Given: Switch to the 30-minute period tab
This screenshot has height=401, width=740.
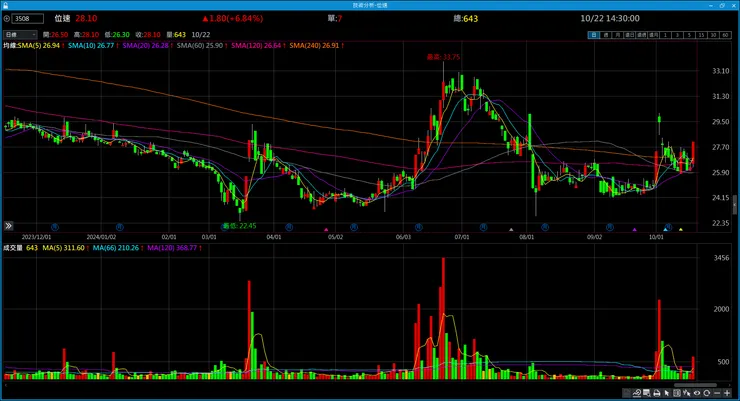Looking at the screenshot, I should click(713, 35).
